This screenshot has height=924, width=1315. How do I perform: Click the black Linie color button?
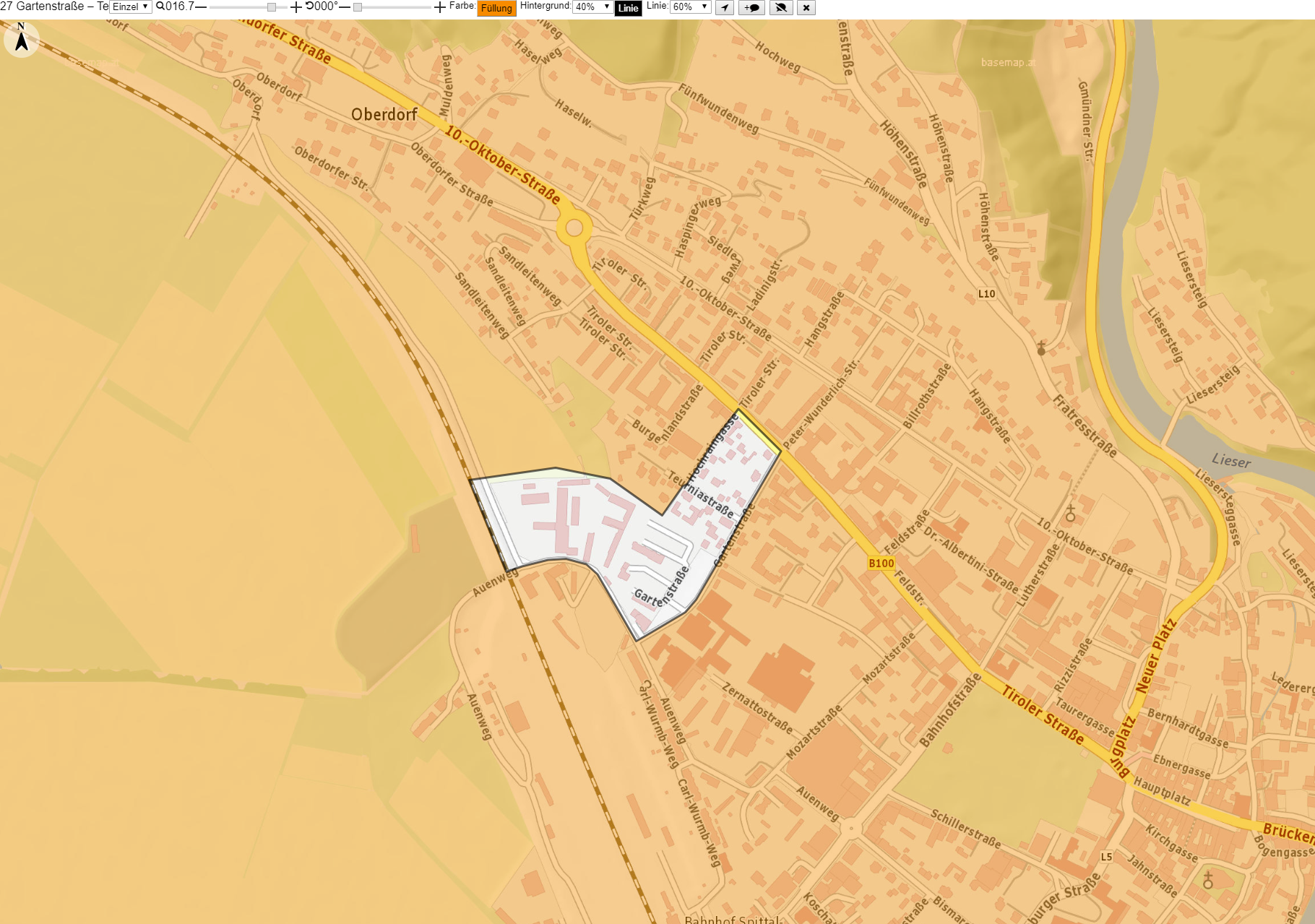click(628, 9)
